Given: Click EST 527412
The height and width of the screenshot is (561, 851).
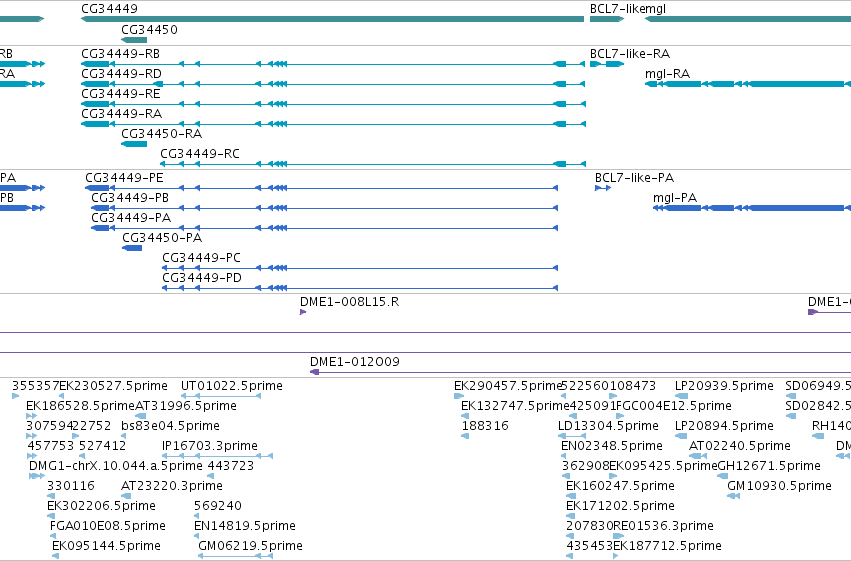Looking at the screenshot, I should [103, 446].
